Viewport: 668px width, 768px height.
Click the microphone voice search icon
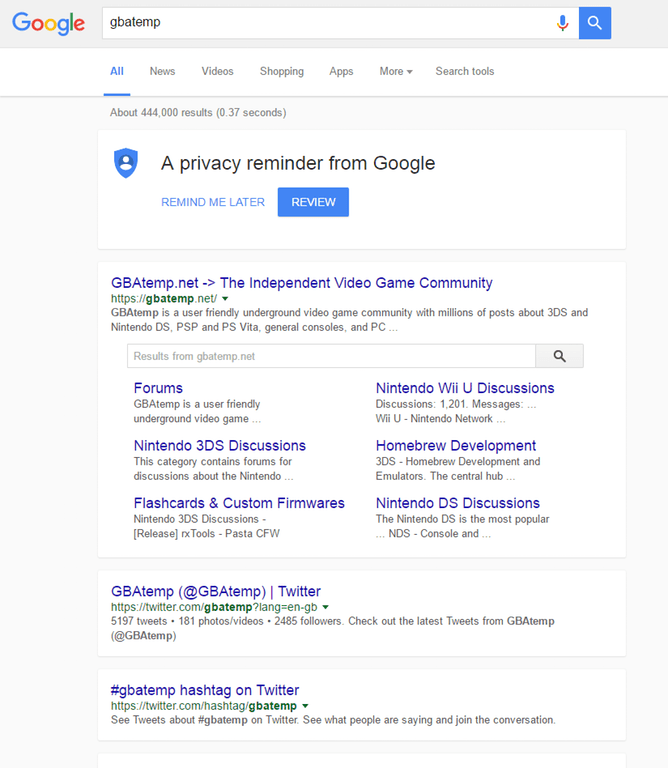[563, 23]
